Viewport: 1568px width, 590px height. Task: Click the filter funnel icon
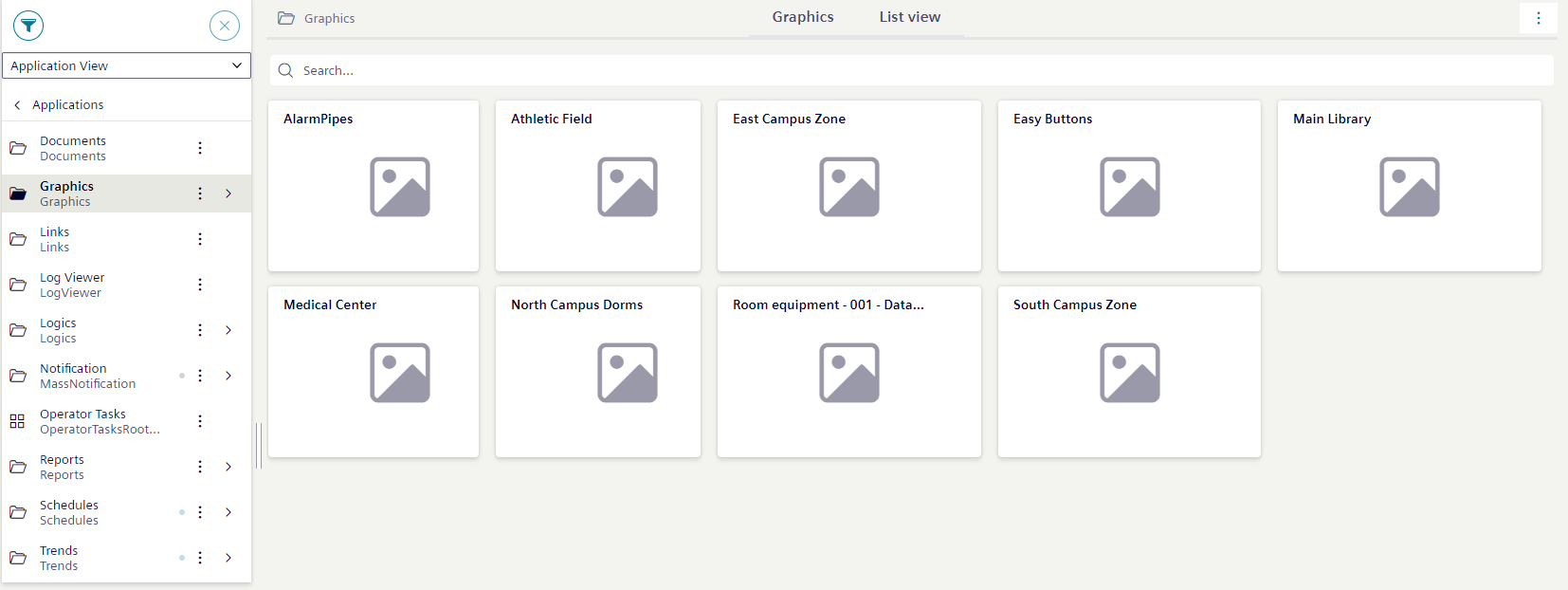(x=28, y=26)
